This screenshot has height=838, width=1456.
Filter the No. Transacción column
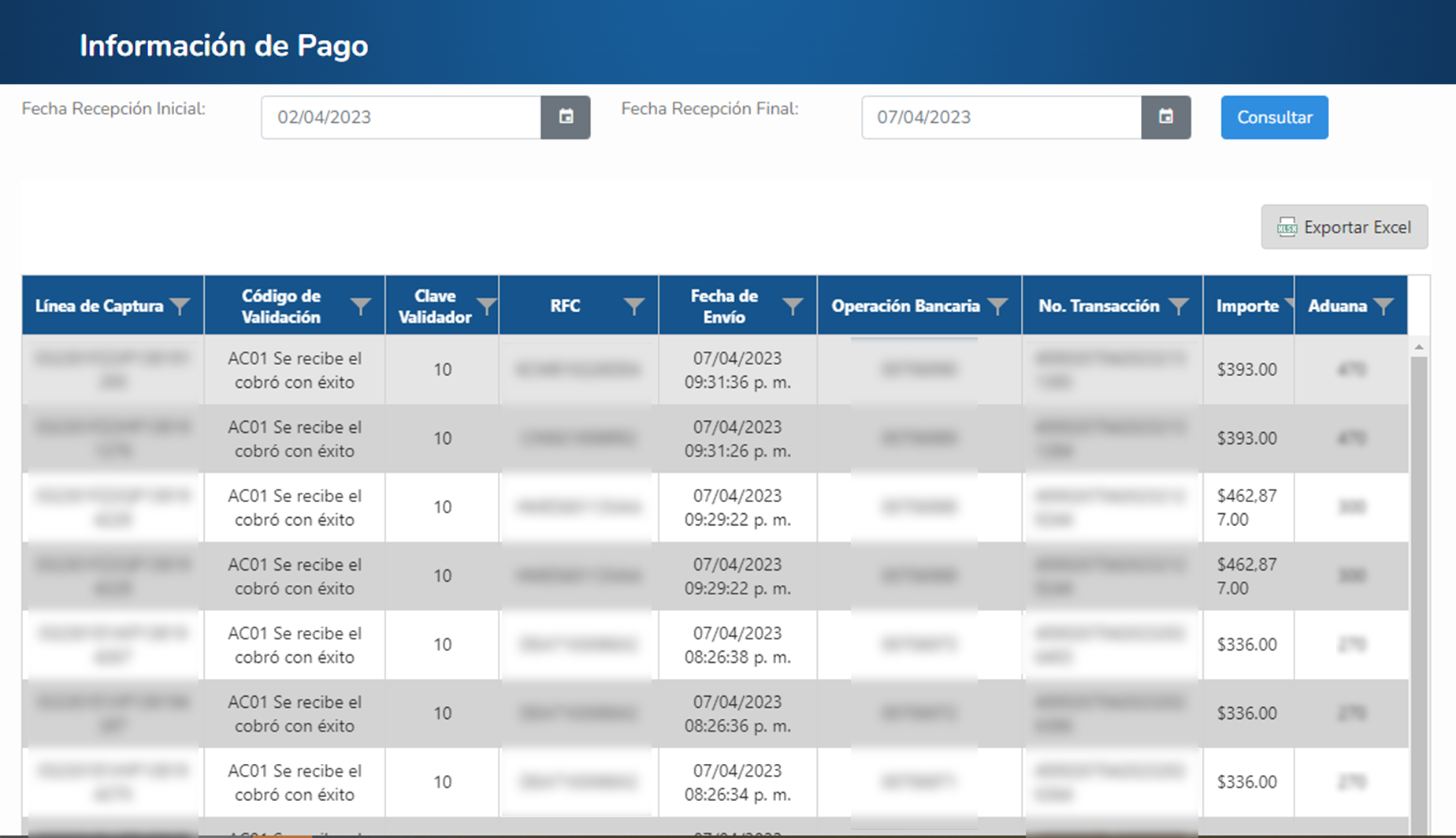1179,306
